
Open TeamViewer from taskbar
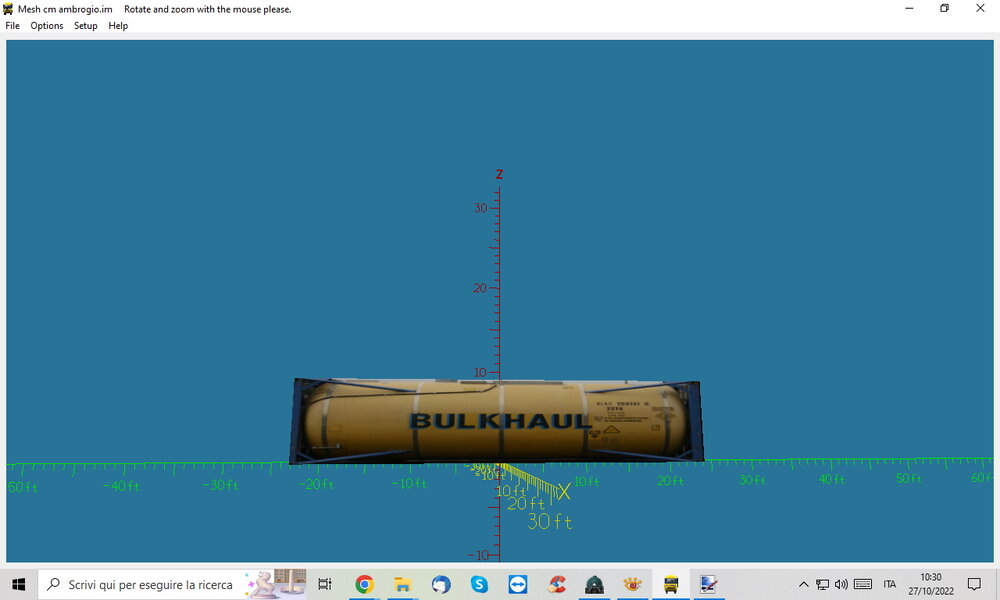point(517,584)
